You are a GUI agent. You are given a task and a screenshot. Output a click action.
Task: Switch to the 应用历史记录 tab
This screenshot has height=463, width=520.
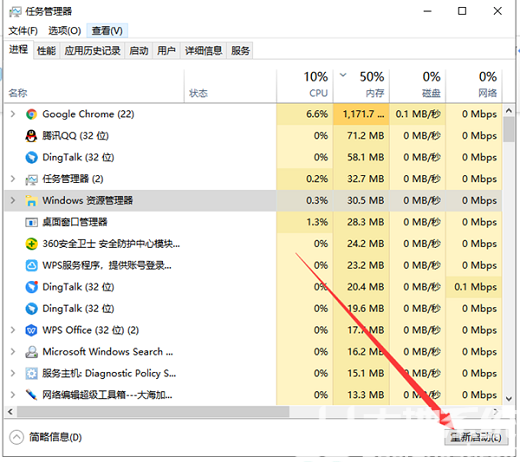click(92, 51)
